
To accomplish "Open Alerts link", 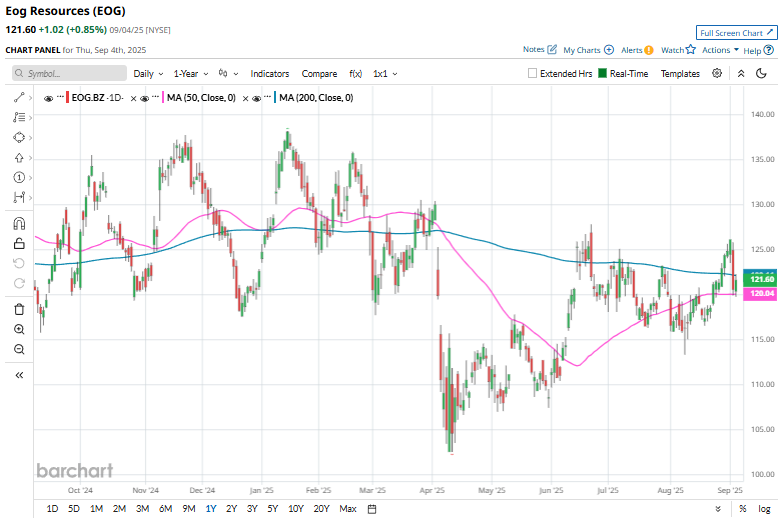I will [x=637, y=50].
